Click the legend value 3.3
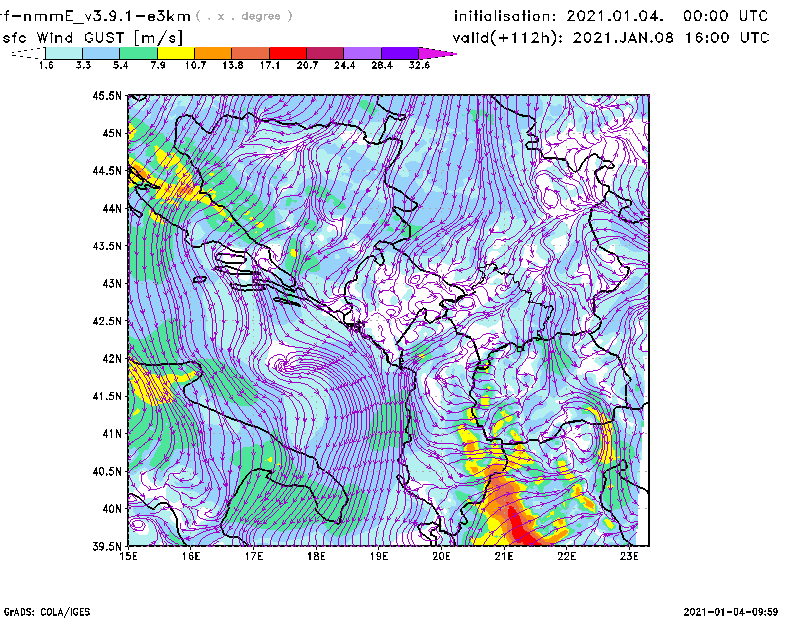The height and width of the screenshot is (618, 800). pyautogui.click(x=83, y=65)
